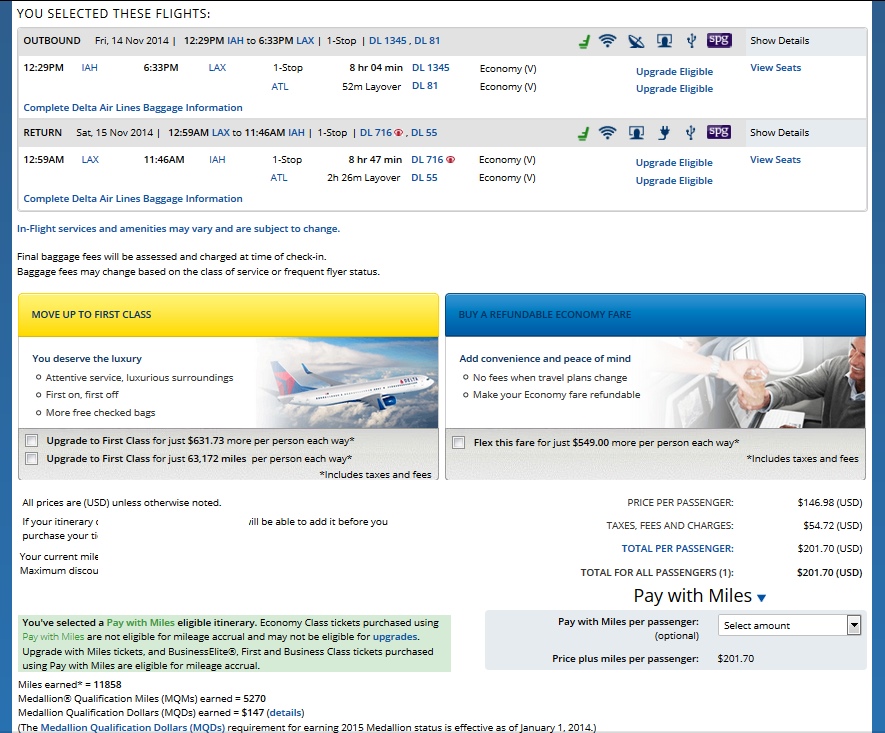
Task: Click the return flight USB icon
Action: click(x=689, y=132)
